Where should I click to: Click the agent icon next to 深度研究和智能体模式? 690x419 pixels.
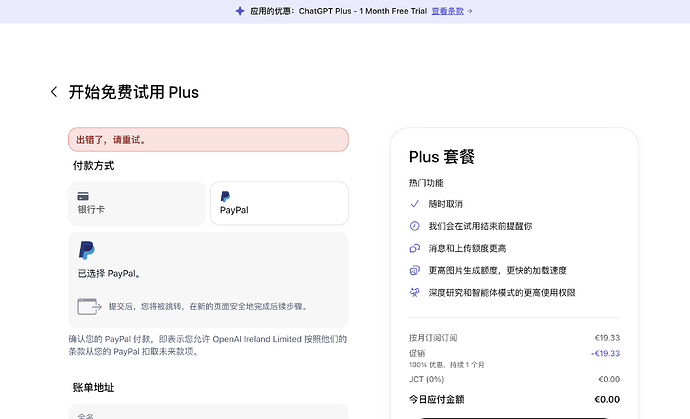click(x=415, y=292)
